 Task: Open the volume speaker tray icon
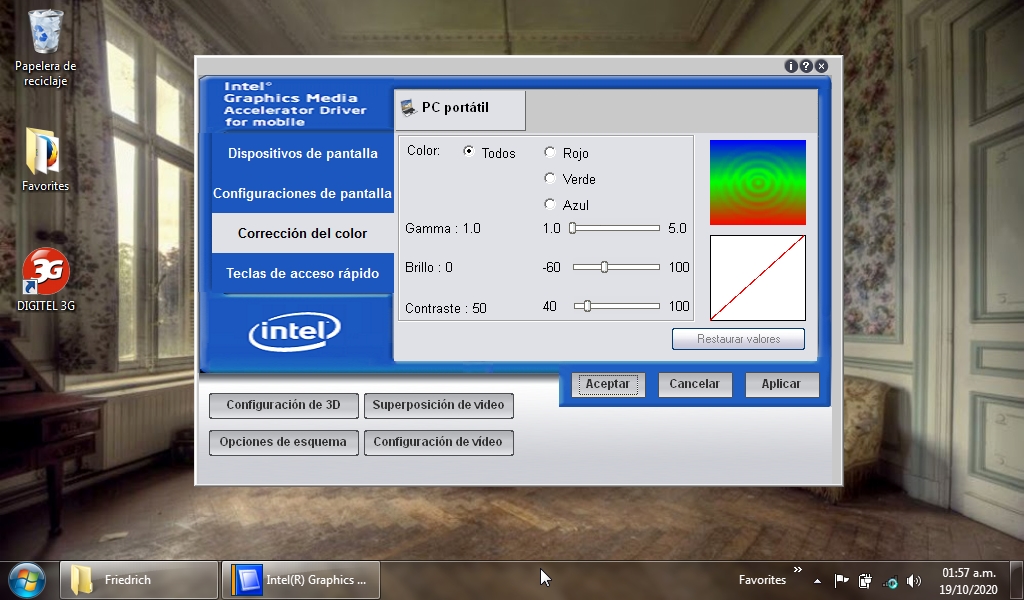tap(914, 580)
